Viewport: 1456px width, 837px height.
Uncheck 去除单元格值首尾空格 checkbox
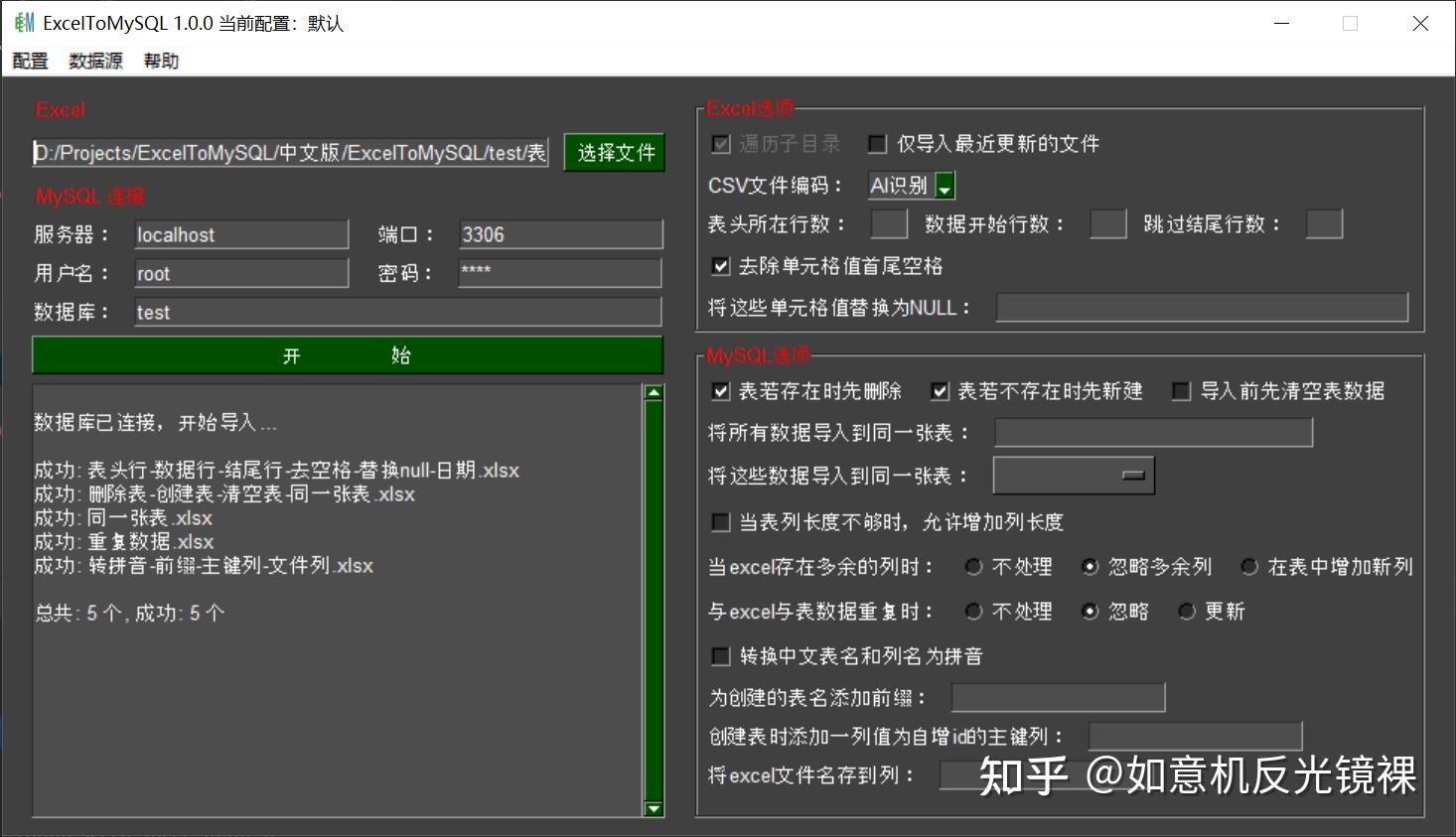(721, 266)
